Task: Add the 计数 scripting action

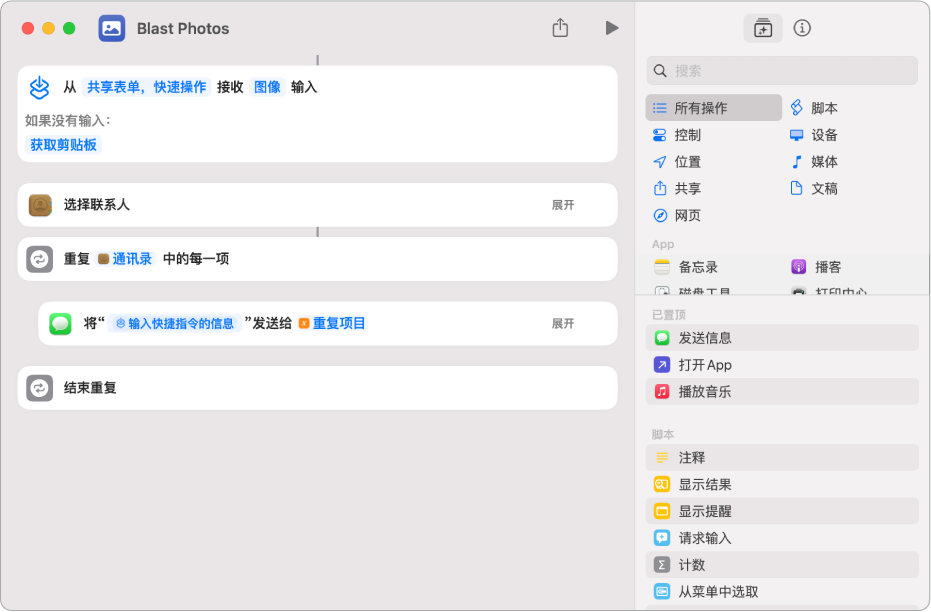Action: click(782, 565)
